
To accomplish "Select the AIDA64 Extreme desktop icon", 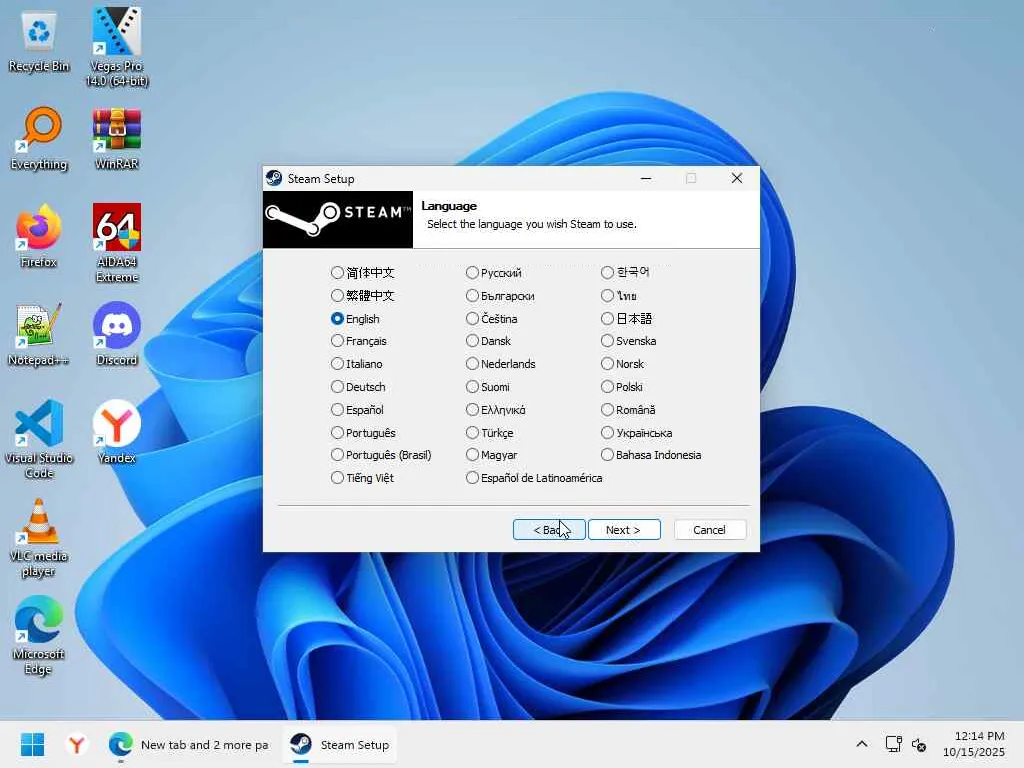I will 117,243.
